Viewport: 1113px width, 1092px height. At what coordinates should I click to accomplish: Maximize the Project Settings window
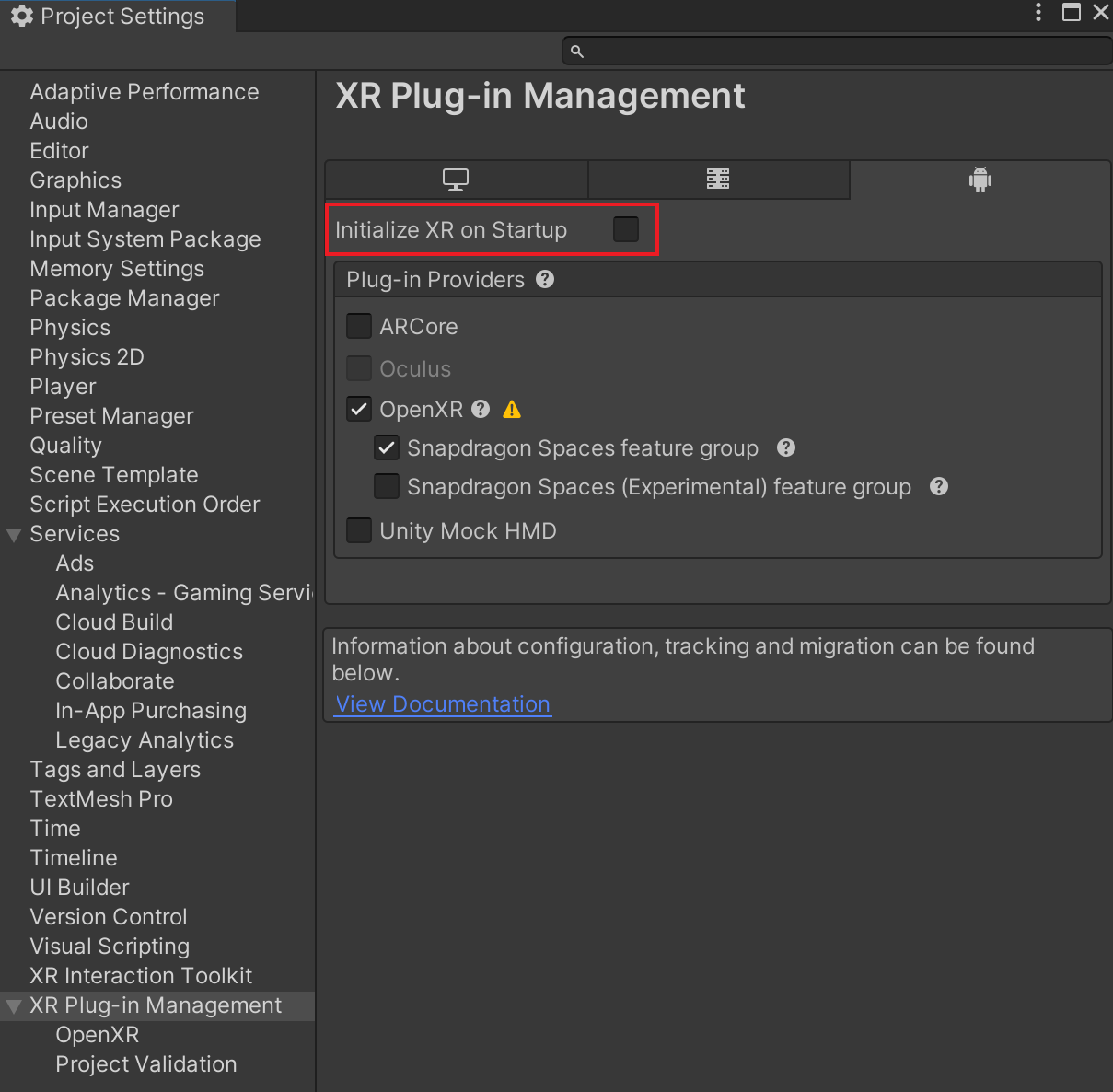pyautogui.click(x=1072, y=12)
